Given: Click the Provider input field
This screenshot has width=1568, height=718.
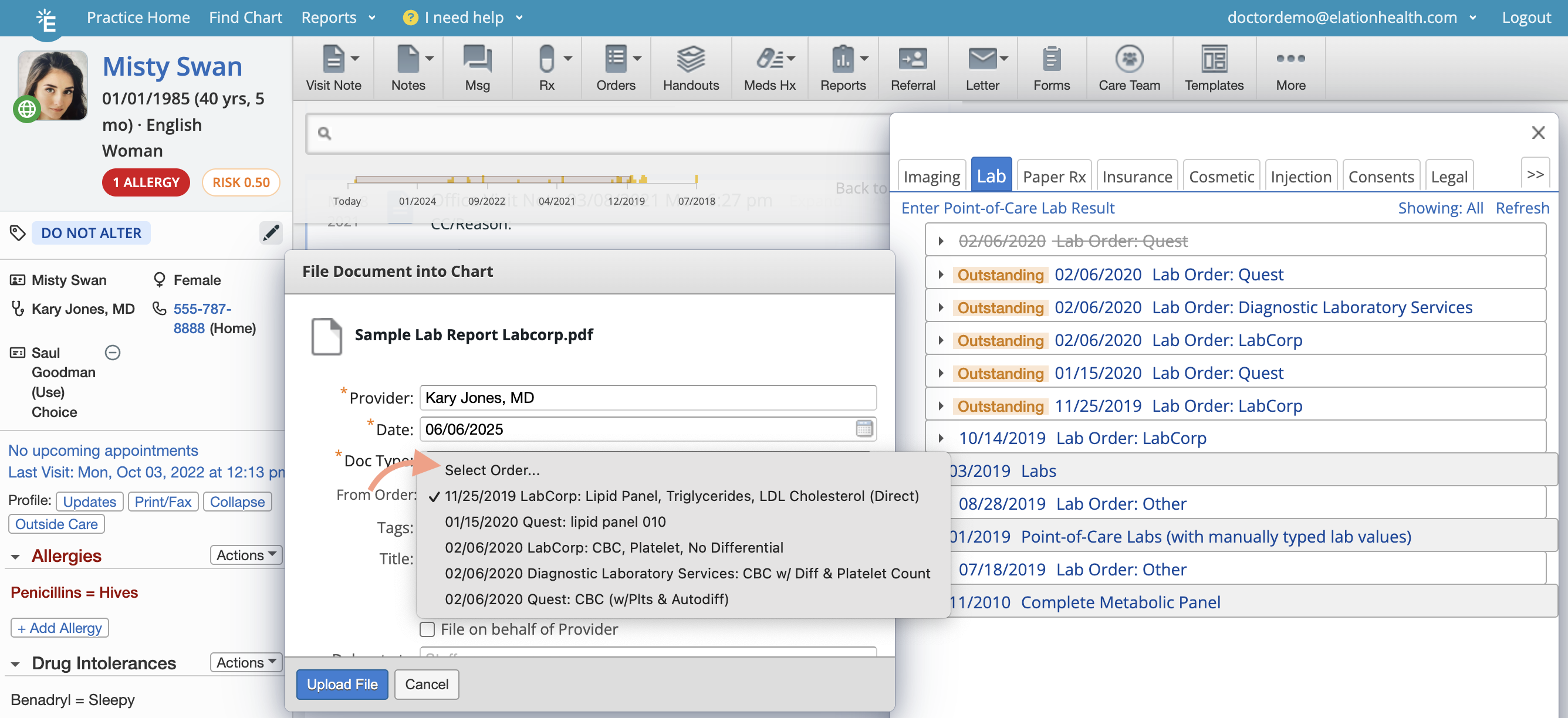Looking at the screenshot, I should 648,397.
